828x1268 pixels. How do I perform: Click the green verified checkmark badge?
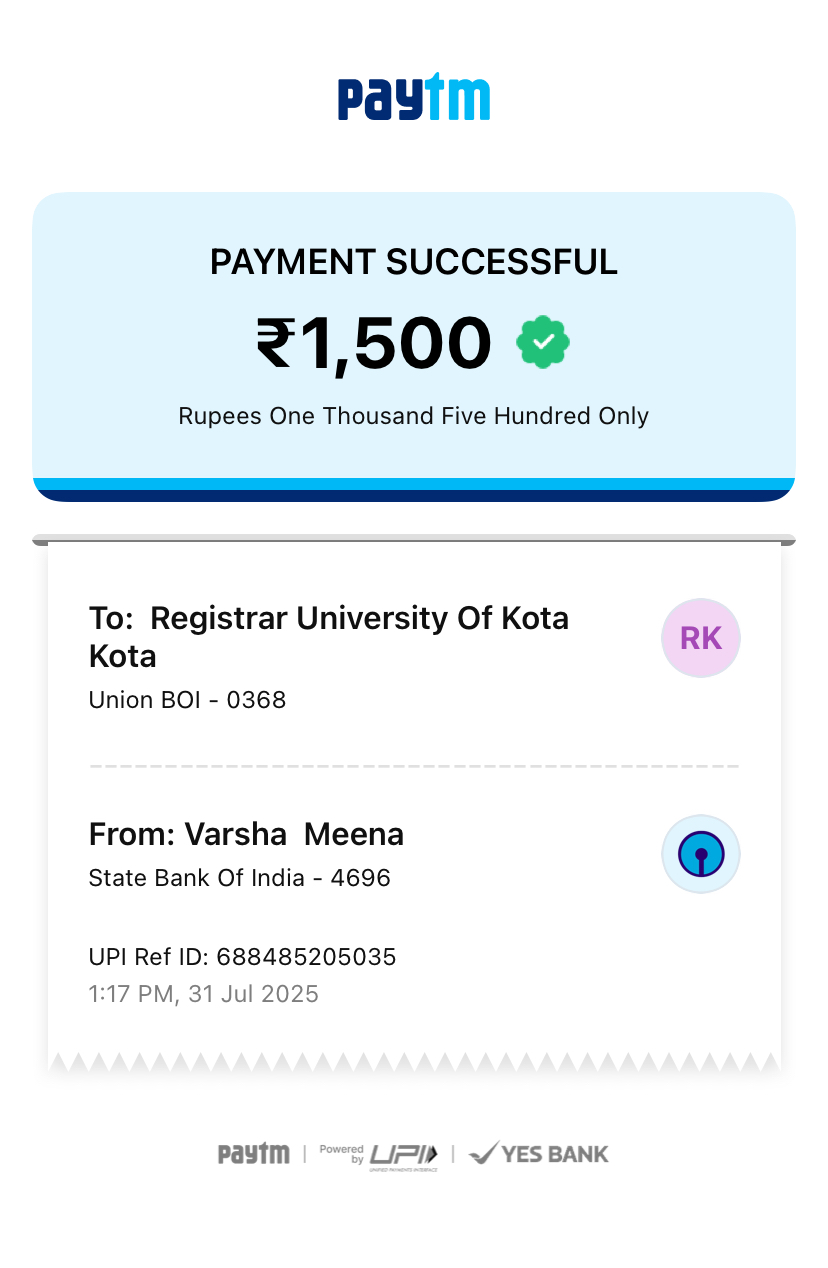click(x=543, y=342)
